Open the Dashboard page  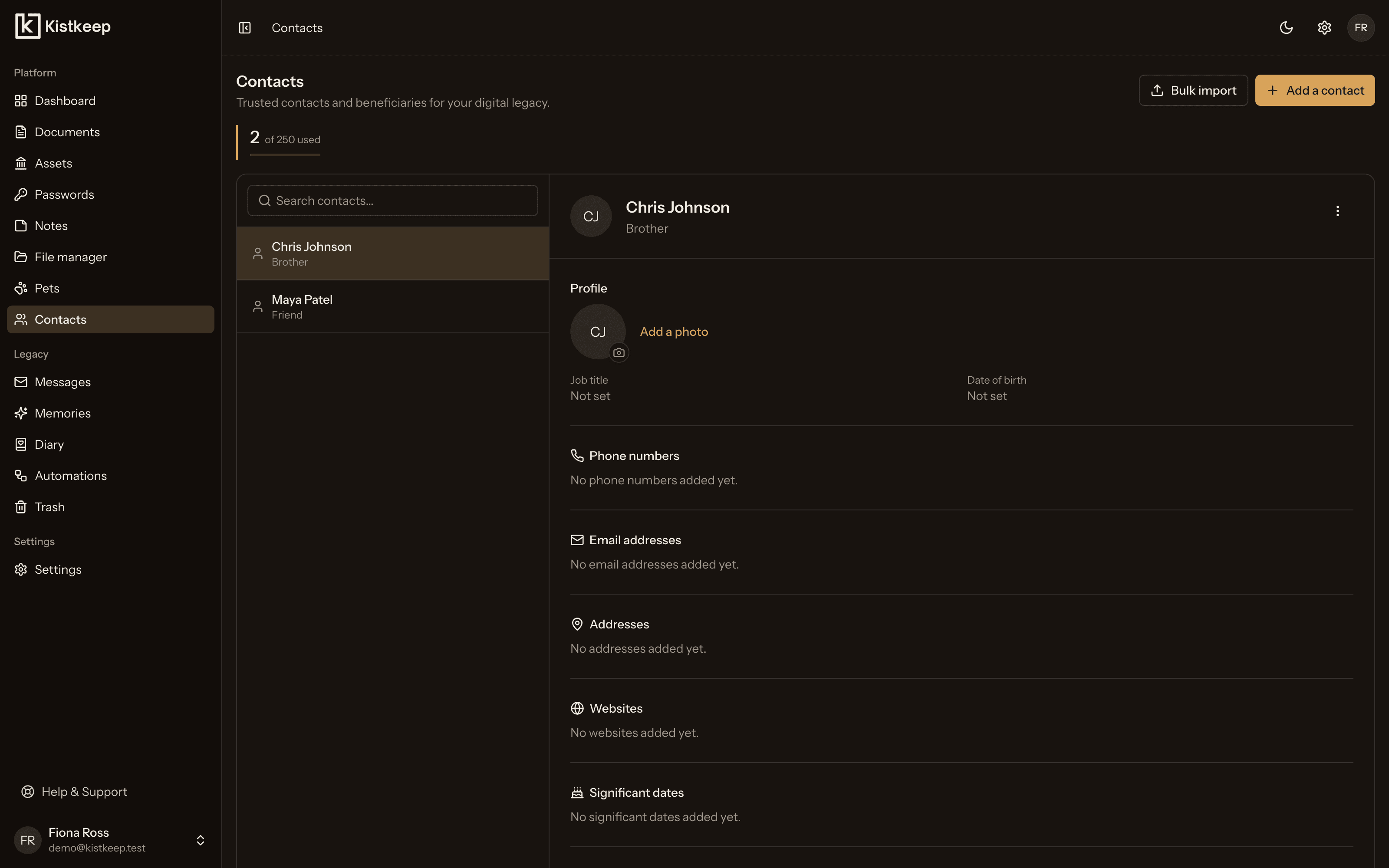pos(110,100)
